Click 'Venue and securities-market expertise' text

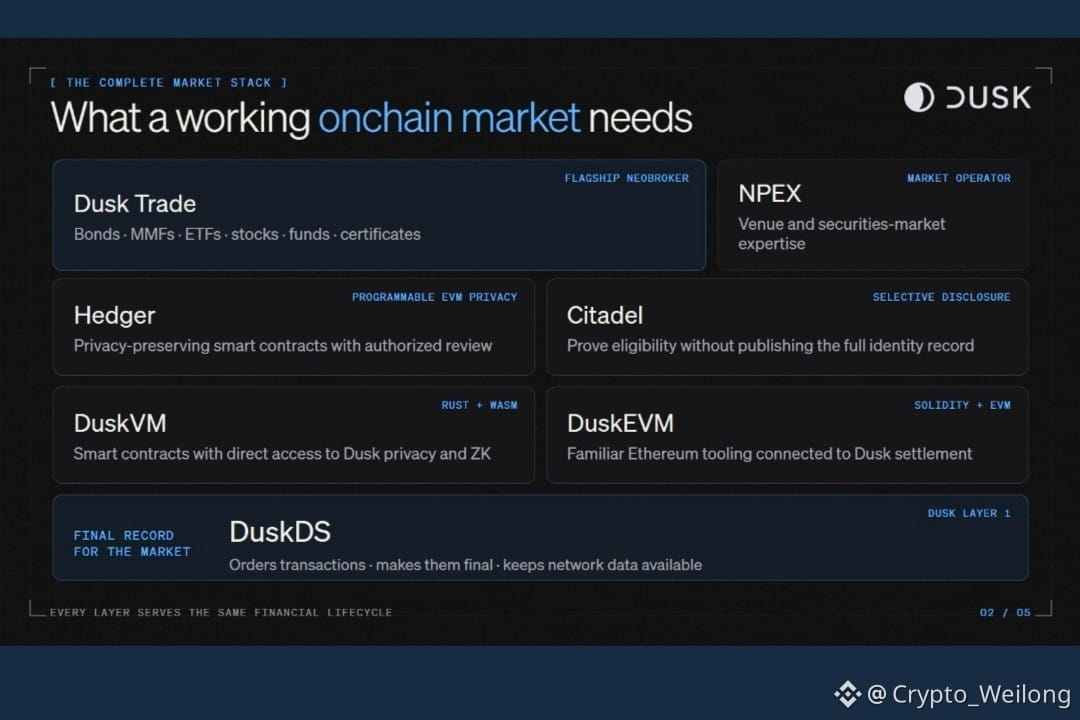(842, 234)
